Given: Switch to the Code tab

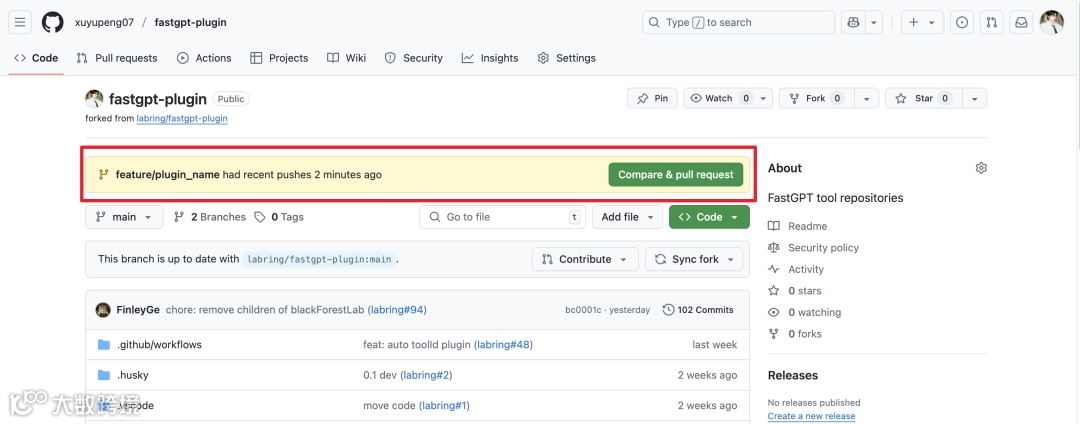Looking at the screenshot, I should [37, 58].
